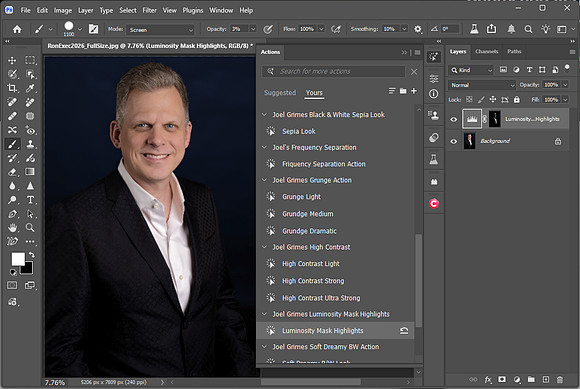Toggle lock transparent pixels

pyautogui.click(x=469, y=99)
